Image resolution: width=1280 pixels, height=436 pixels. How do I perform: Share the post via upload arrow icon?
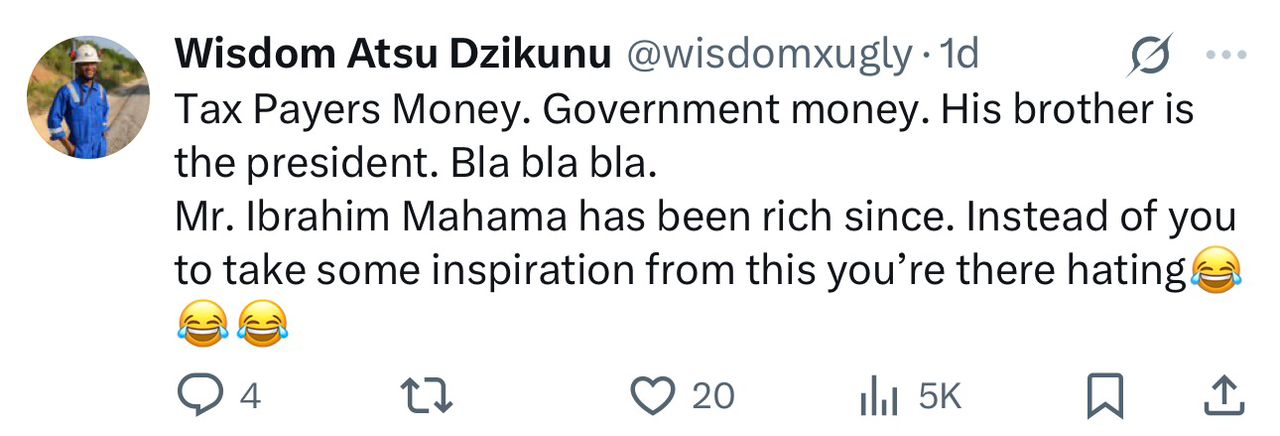(1221, 397)
